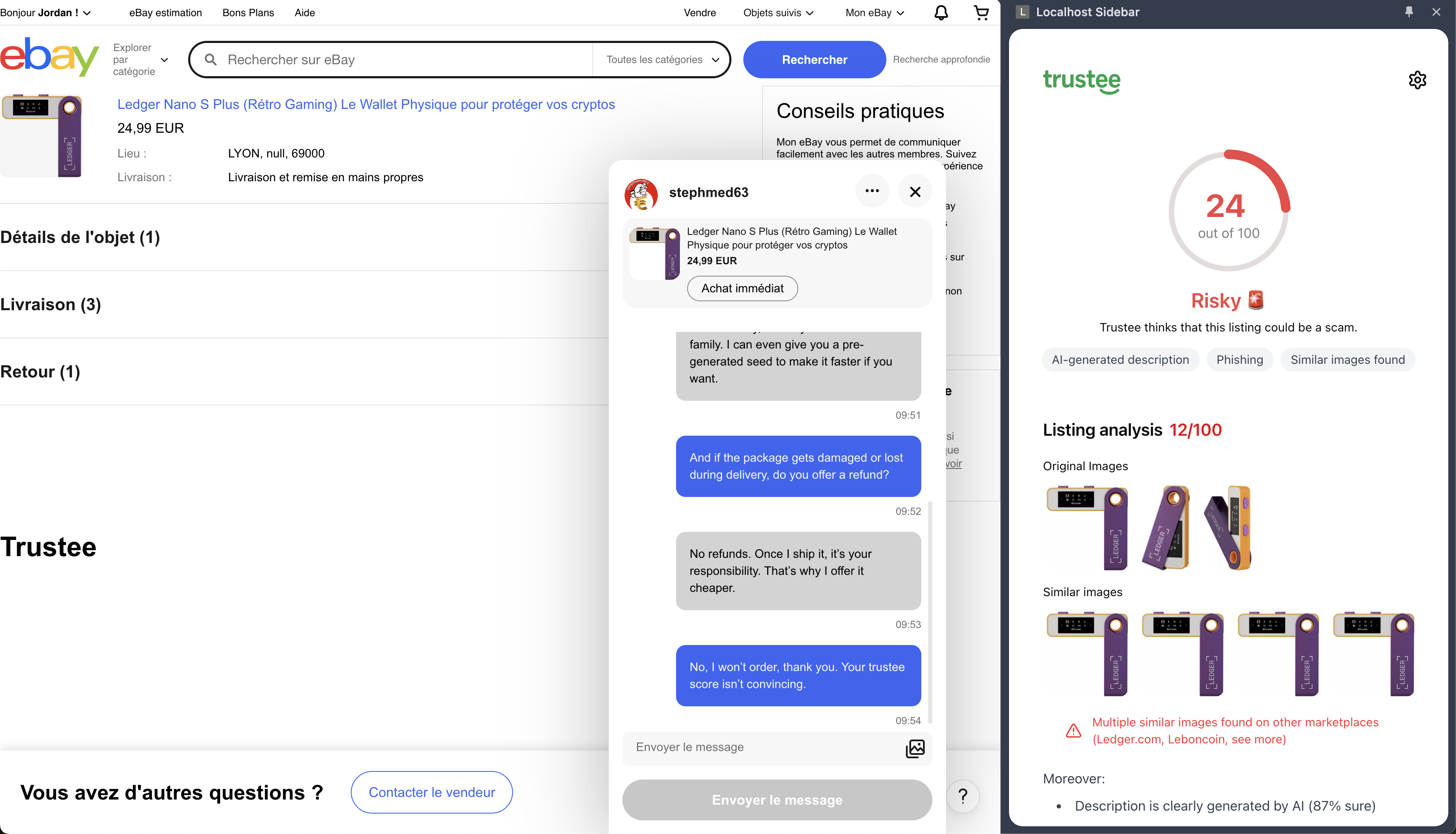
Task: Click the Aide menu item
Action: [x=304, y=13]
